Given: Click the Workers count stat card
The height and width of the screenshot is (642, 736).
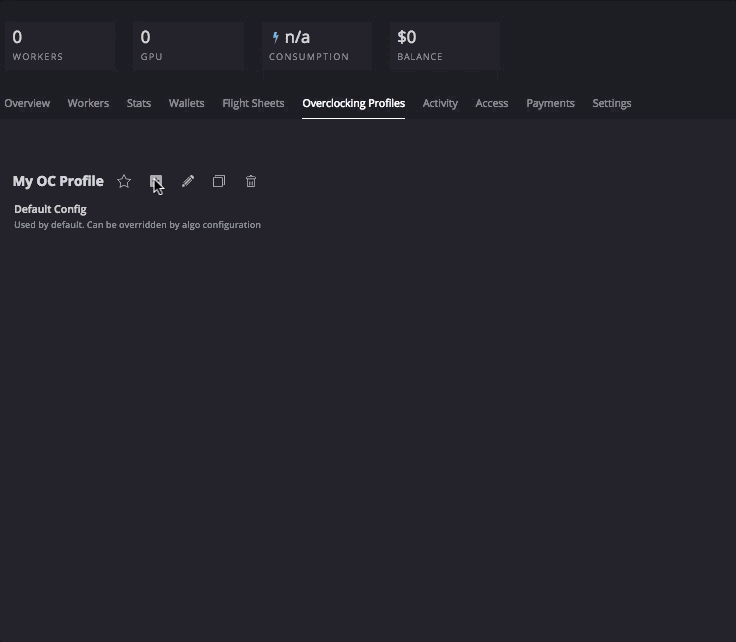Looking at the screenshot, I should [x=58, y=46].
